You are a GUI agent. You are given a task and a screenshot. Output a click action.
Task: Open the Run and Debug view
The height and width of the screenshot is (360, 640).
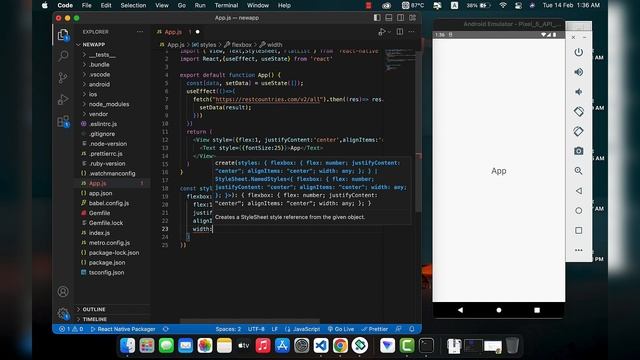pos(63,99)
